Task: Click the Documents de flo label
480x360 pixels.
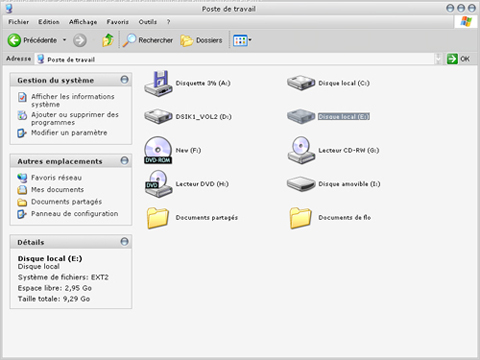Action: tap(345, 218)
